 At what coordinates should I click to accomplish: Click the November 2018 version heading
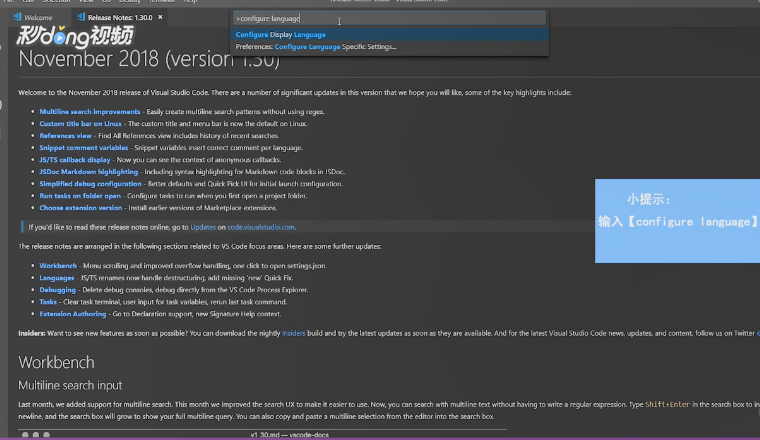tap(149, 59)
